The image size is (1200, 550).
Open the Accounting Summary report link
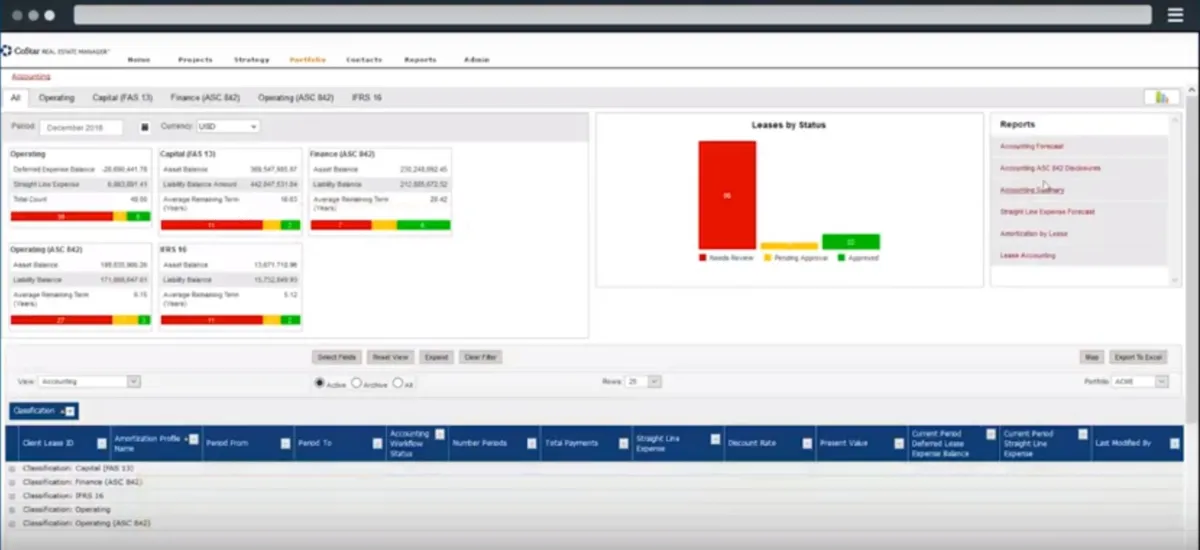click(1032, 190)
